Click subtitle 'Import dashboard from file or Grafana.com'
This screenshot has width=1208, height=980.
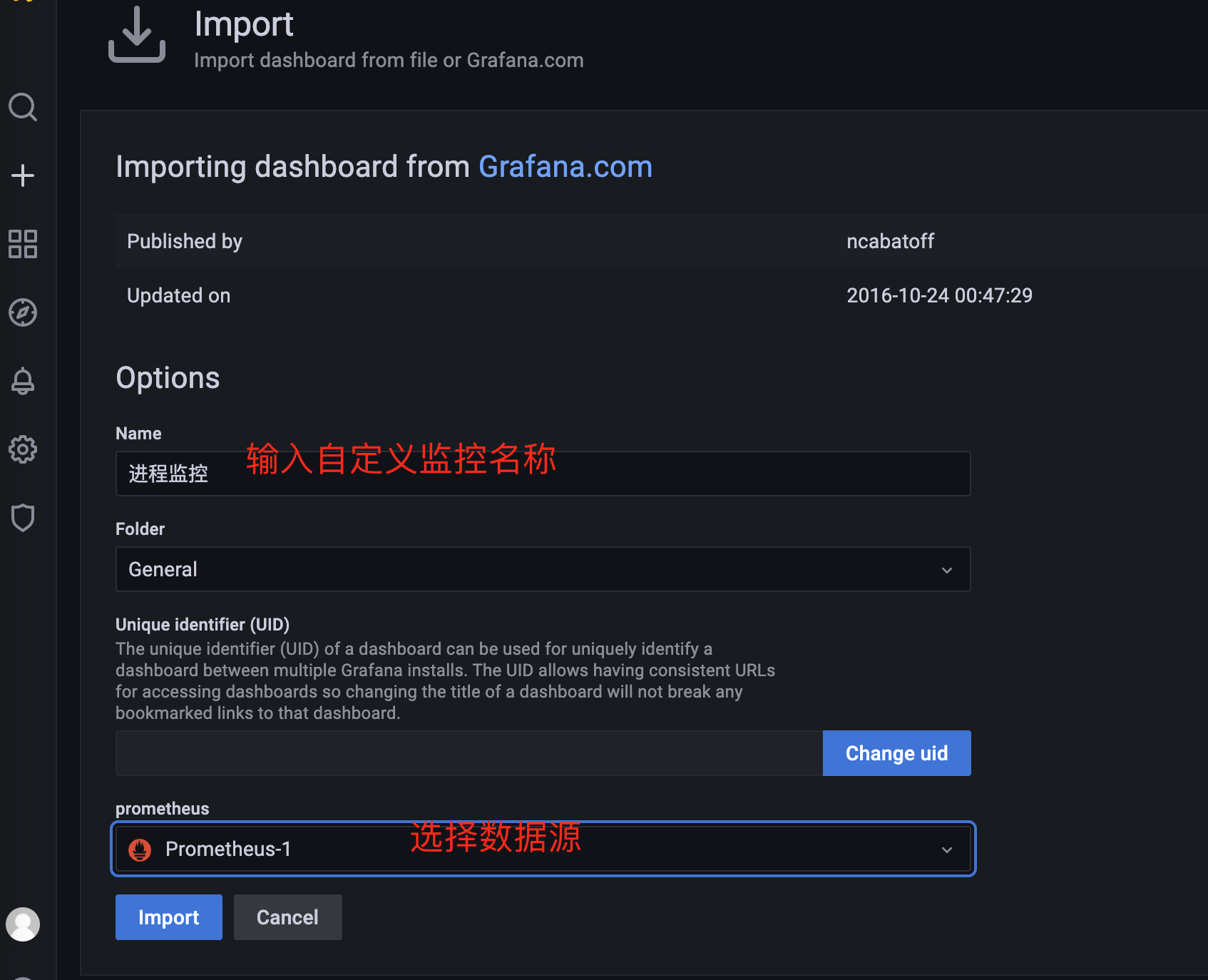tap(389, 60)
